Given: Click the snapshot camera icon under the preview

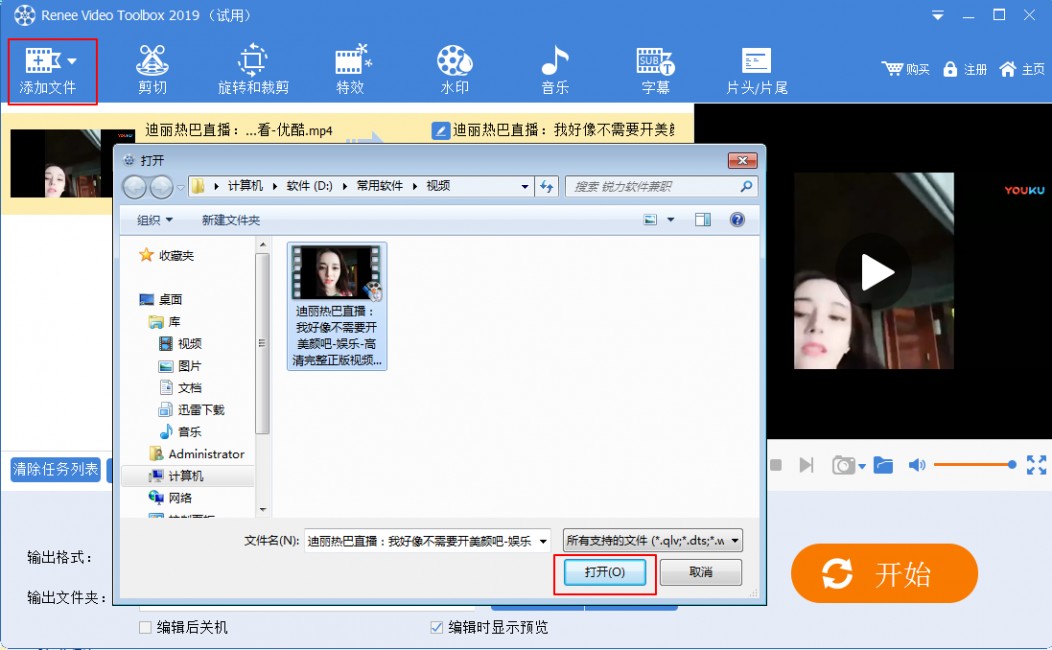Looking at the screenshot, I should coord(843,465).
